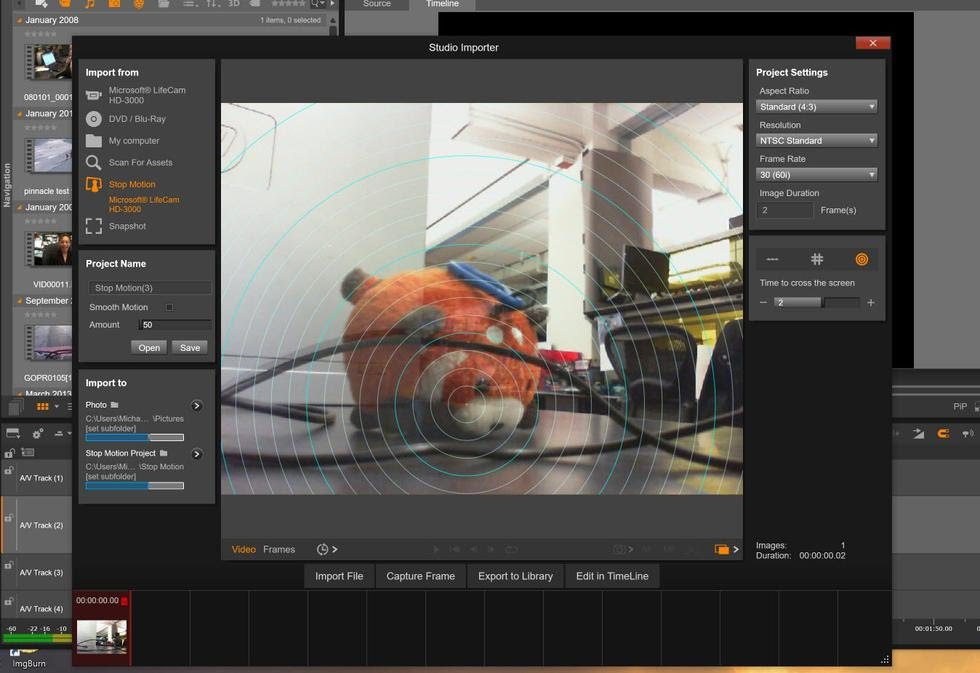Click the Save project button
The image size is (980, 673).
[x=190, y=347]
